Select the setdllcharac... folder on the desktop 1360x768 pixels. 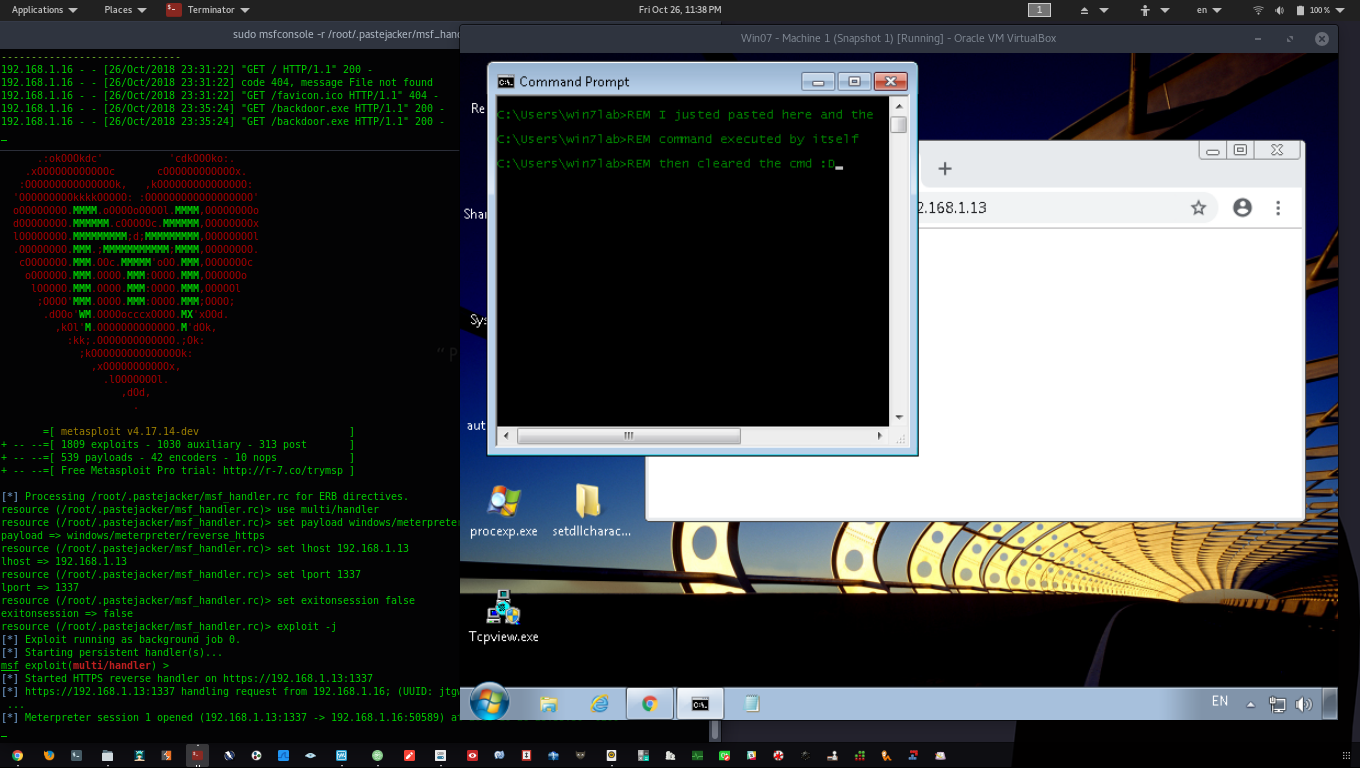pyautogui.click(x=591, y=511)
